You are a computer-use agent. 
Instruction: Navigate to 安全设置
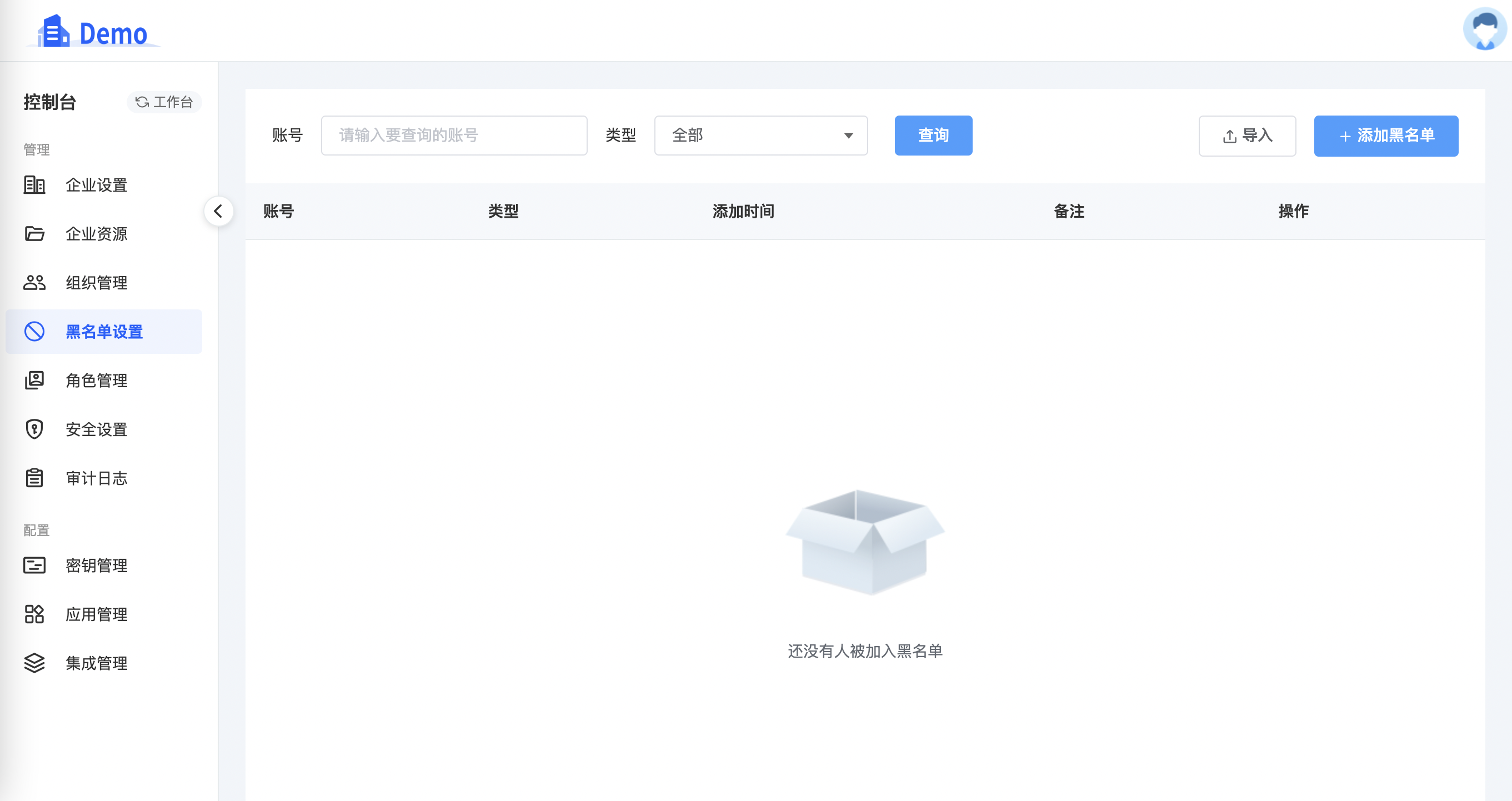[104, 429]
